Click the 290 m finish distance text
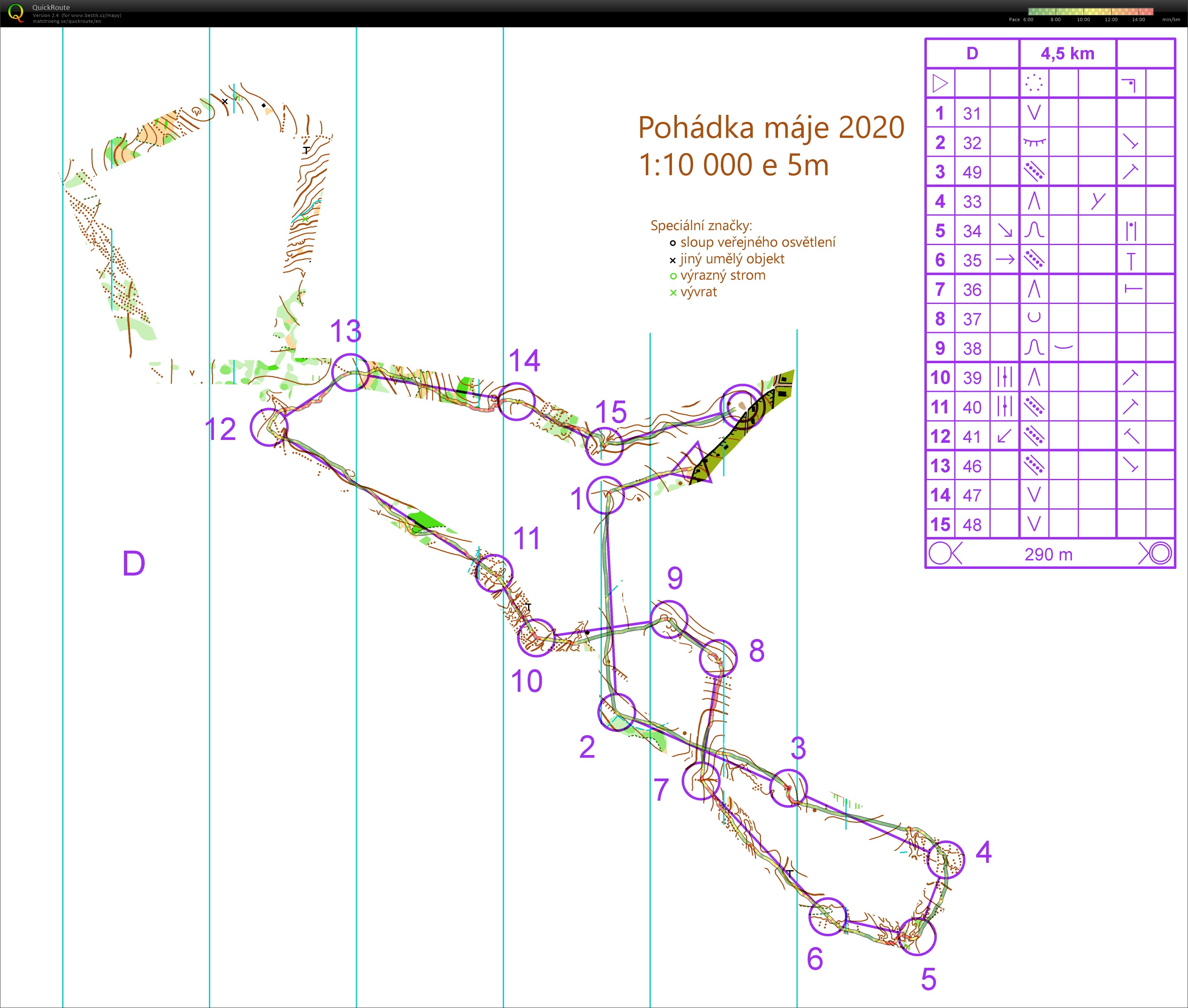 (x=1048, y=554)
